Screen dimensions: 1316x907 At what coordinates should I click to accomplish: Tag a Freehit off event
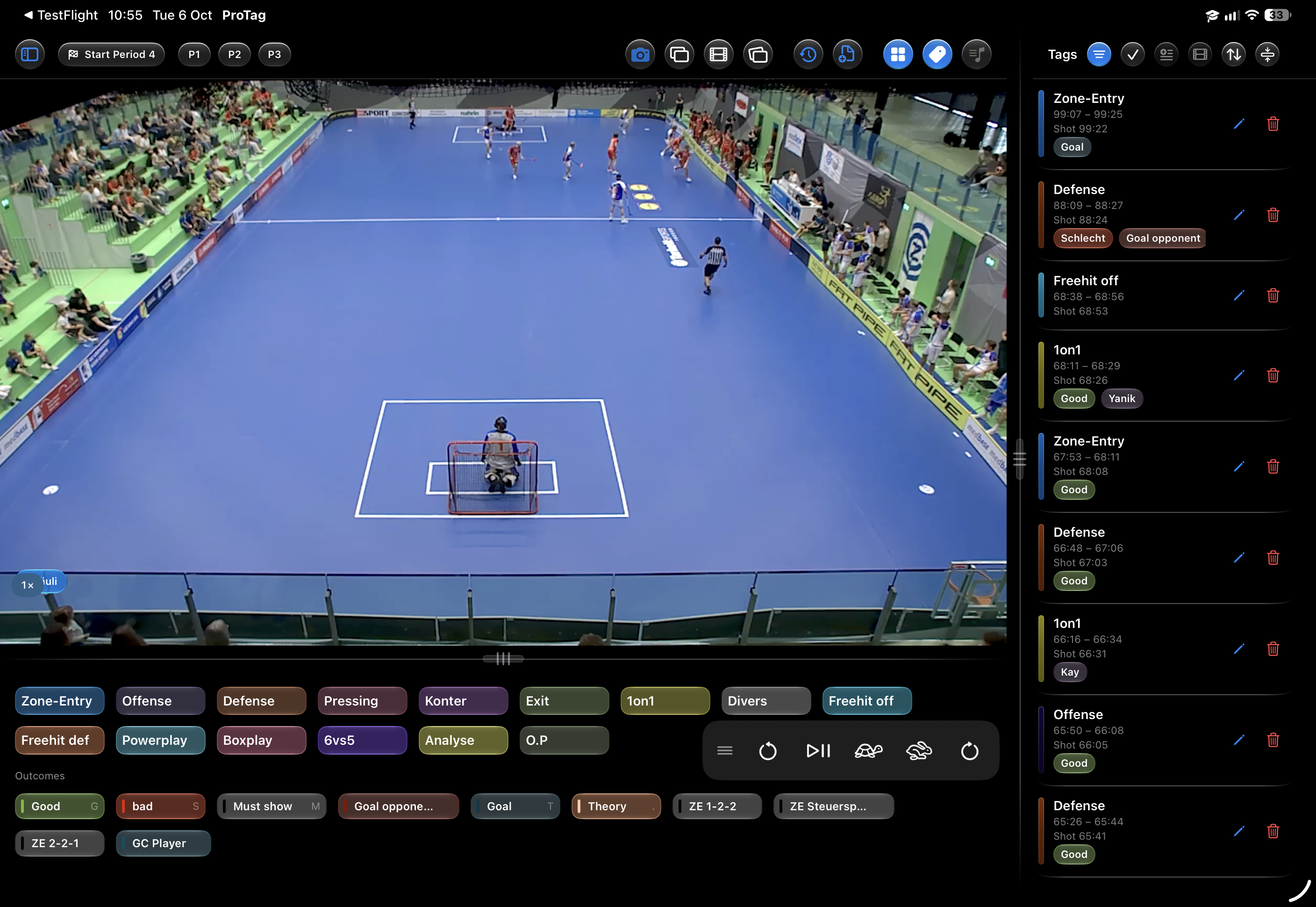tap(867, 701)
